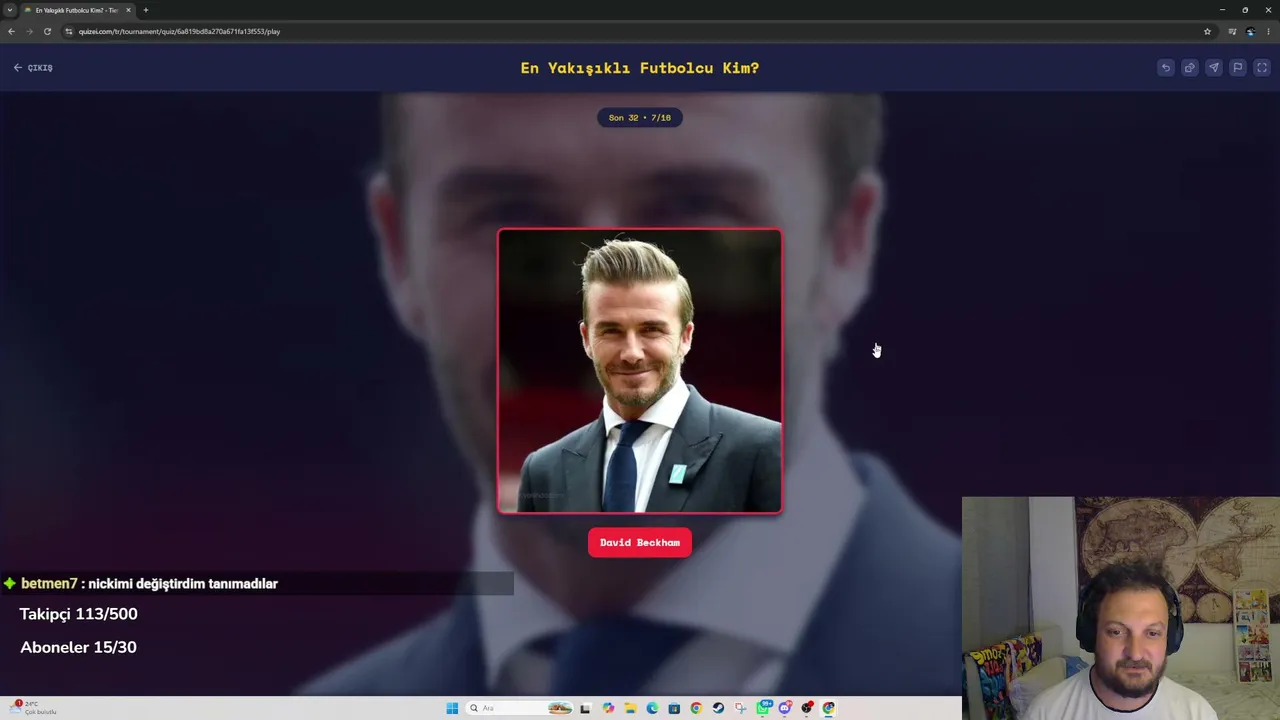The height and width of the screenshot is (720, 1280).
Task: Click the quiz title En Yakışıklı Futbolcu Kim?
Action: (x=640, y=68)
